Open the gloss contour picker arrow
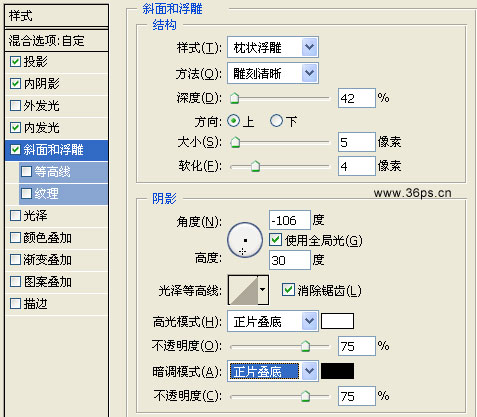 263,290
